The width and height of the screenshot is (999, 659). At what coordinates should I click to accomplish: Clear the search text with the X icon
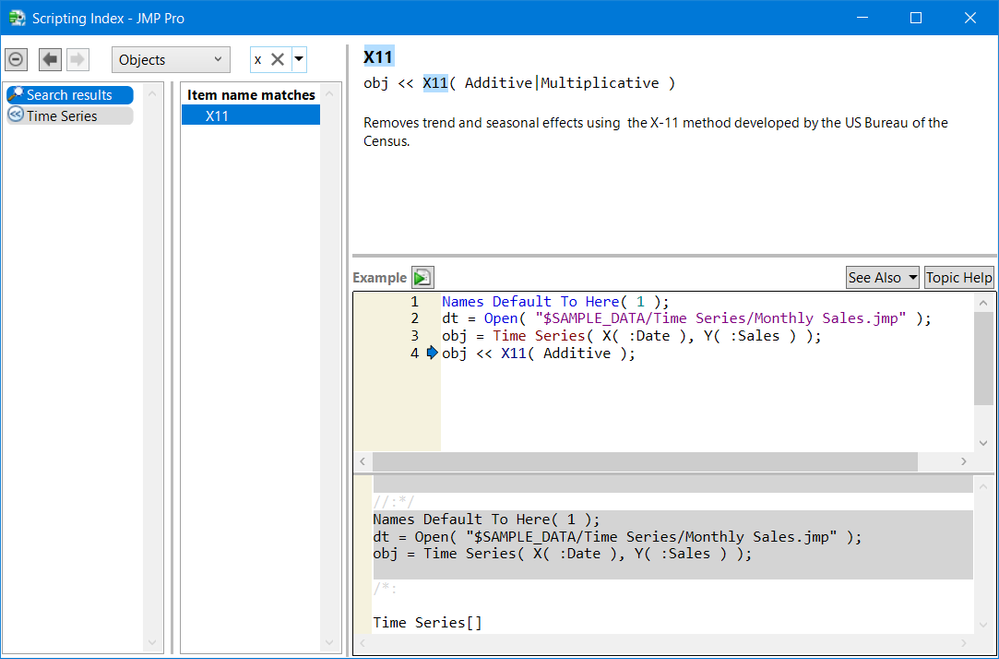pos(278,60)
